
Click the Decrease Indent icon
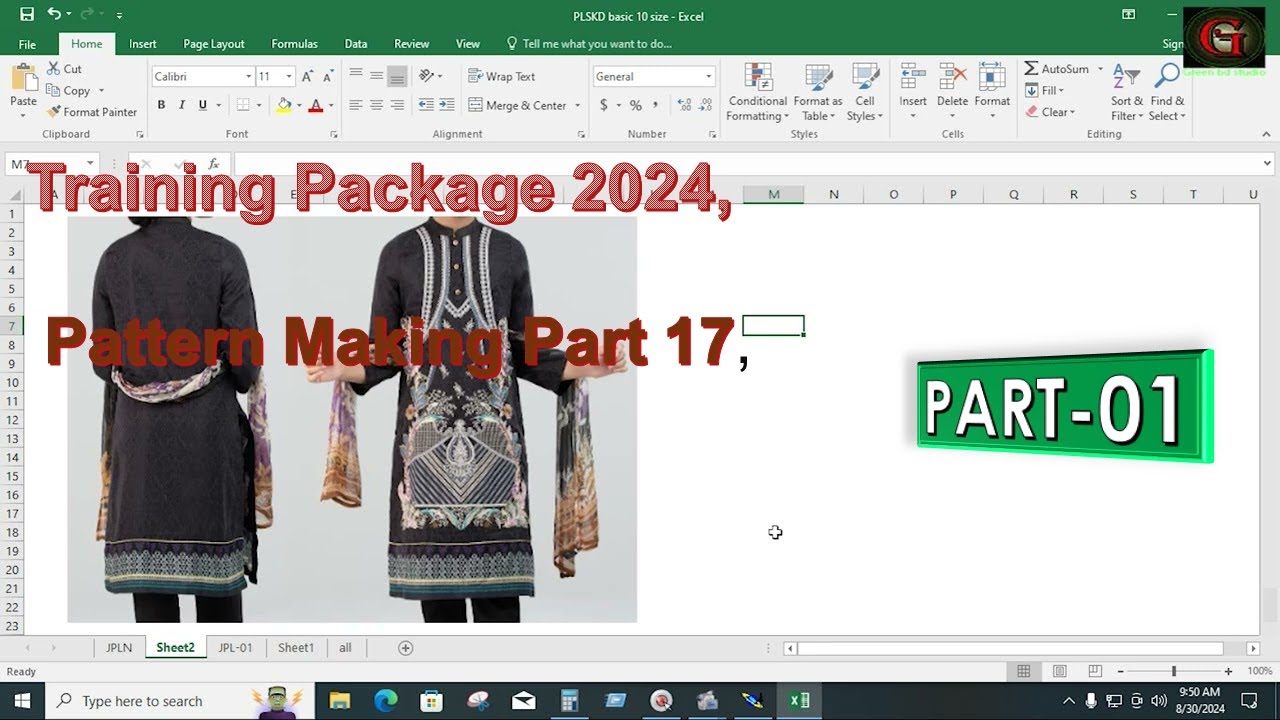(426, 105)
